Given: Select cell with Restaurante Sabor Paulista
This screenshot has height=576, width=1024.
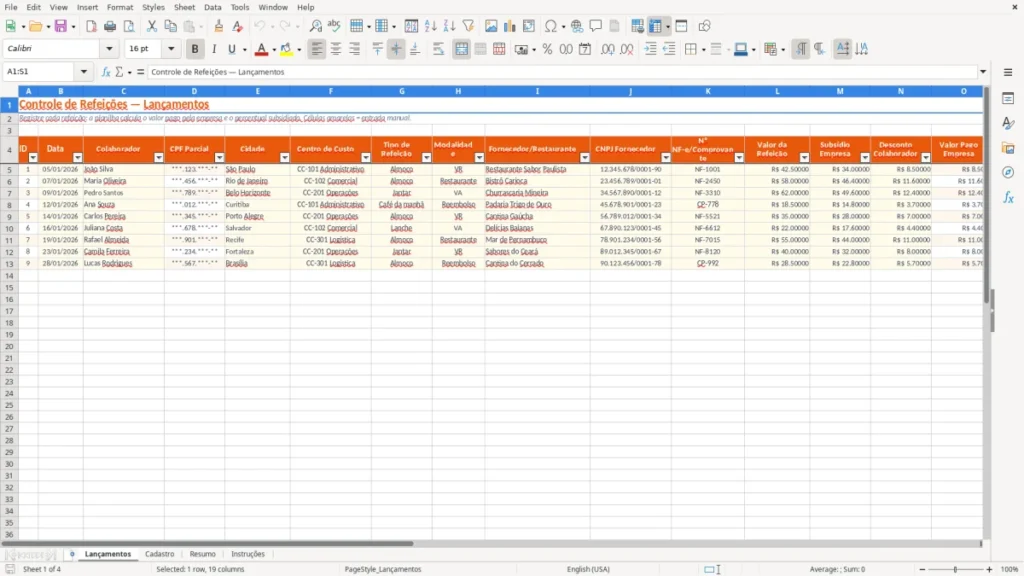Looking at the screenshot, I should 537,169.
